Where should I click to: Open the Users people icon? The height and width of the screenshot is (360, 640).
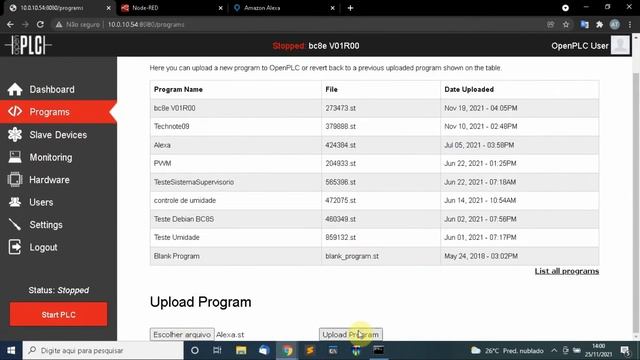click(15, 202)
